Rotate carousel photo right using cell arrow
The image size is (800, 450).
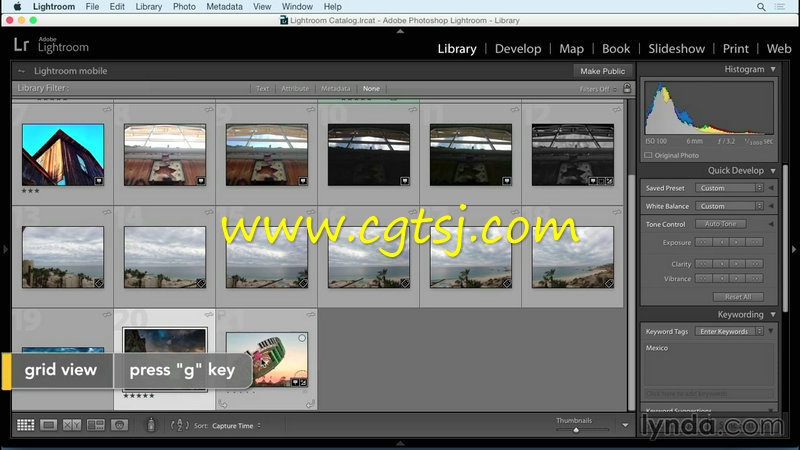pyautogui.click(x=310, y=404)
